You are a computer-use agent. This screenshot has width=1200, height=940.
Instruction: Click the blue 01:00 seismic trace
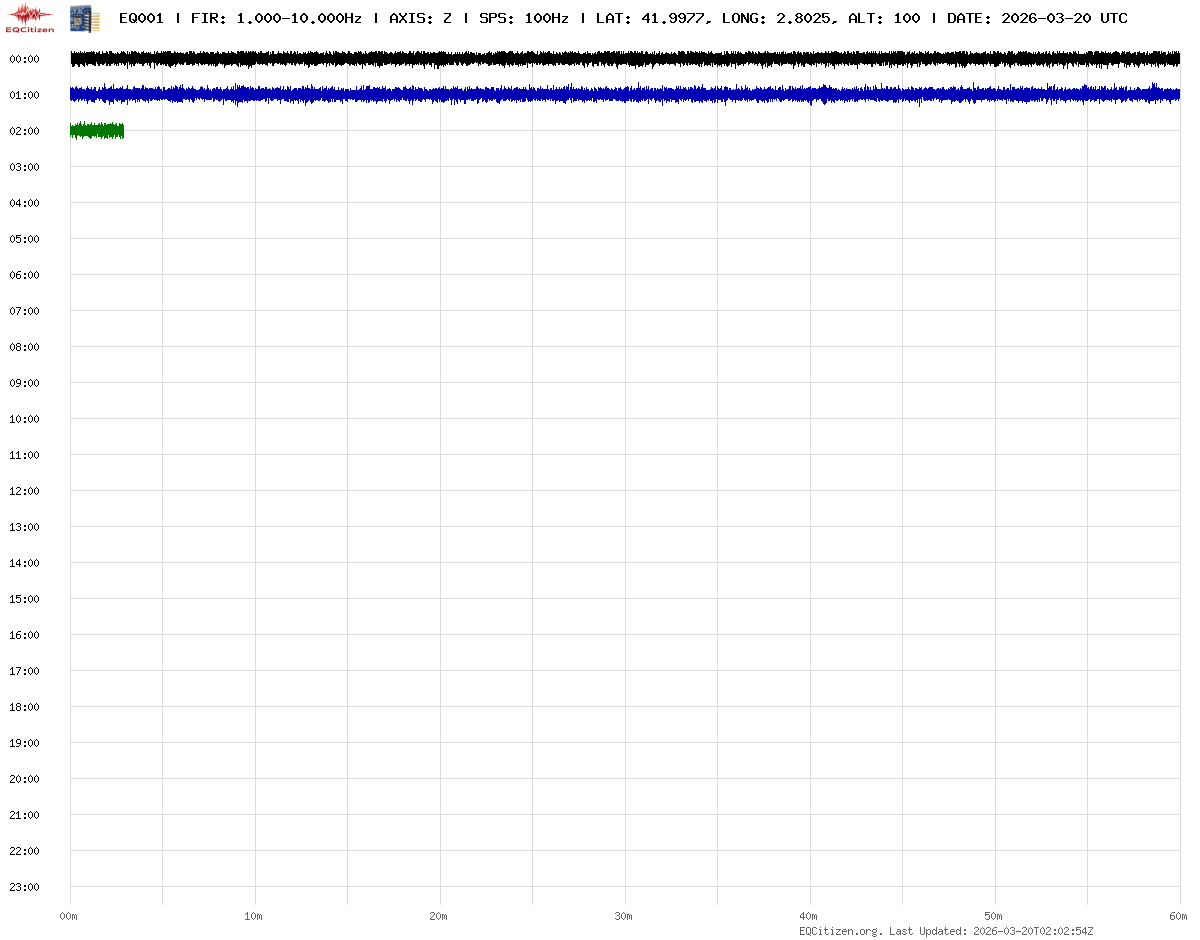point(625,95)
